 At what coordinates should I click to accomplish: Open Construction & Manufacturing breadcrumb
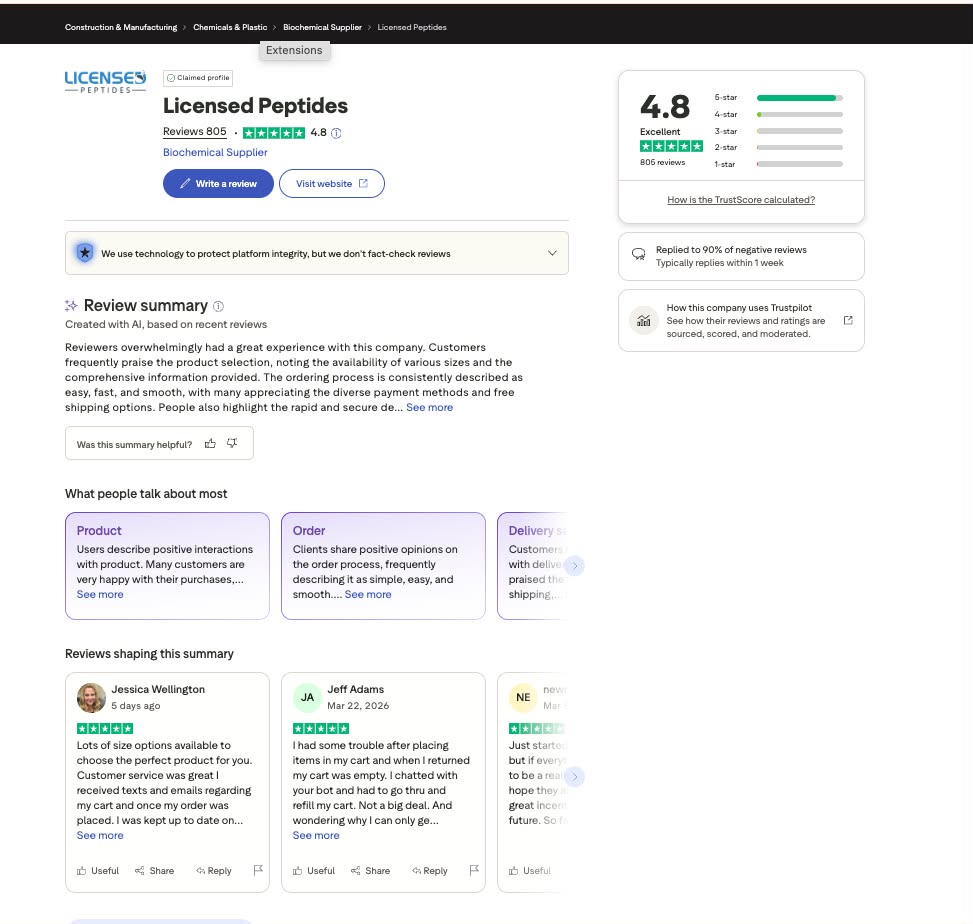click(121, 27)
